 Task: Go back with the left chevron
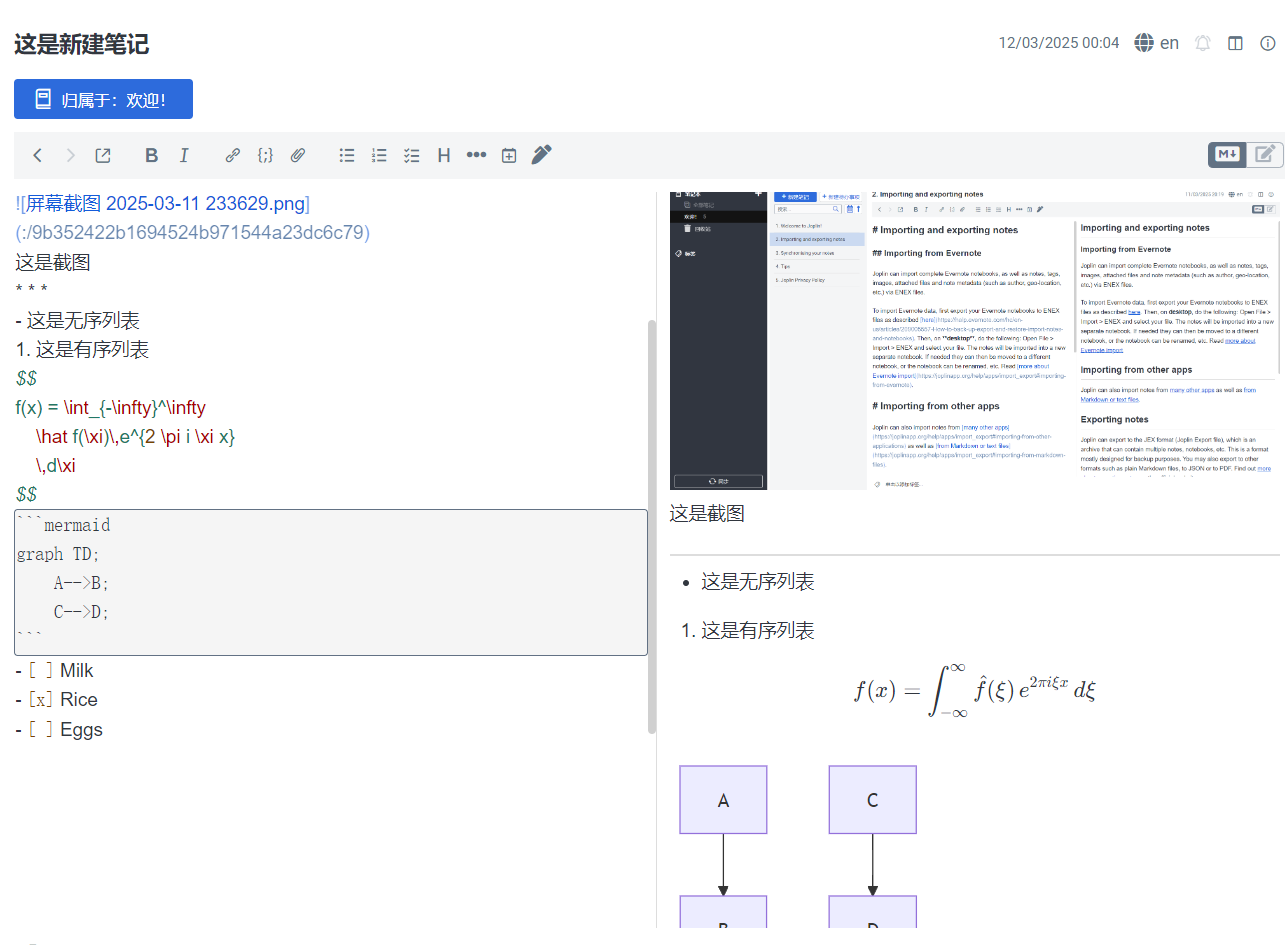(38, 155)
